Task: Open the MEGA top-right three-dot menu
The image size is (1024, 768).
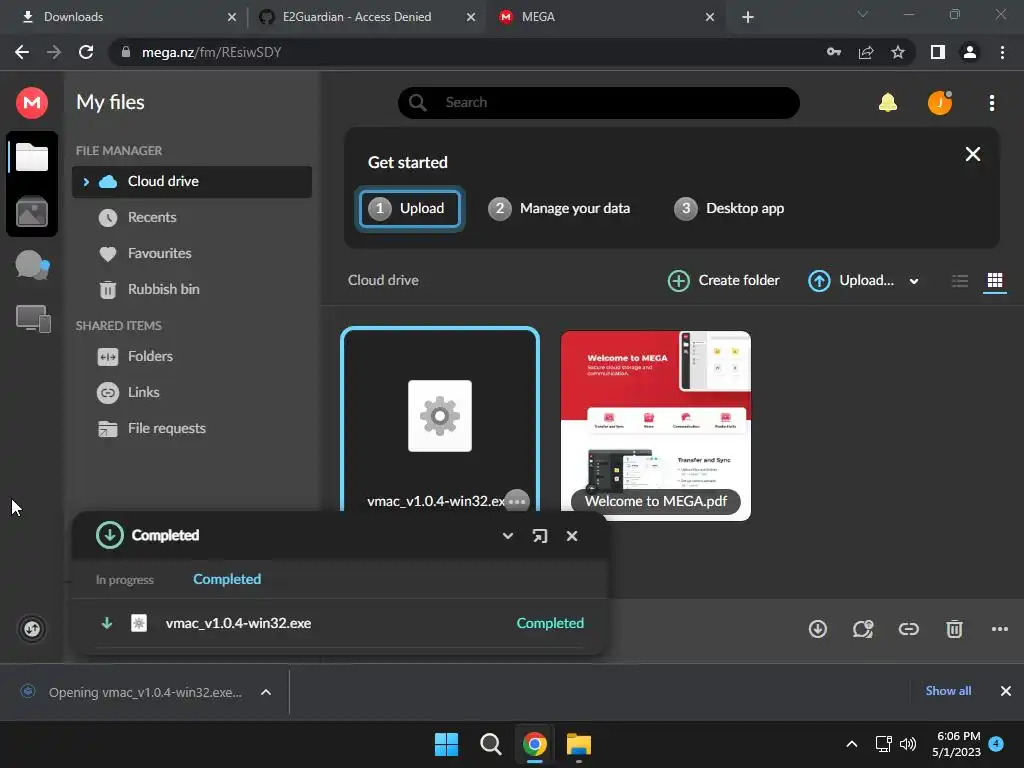Action: point(991,103)
